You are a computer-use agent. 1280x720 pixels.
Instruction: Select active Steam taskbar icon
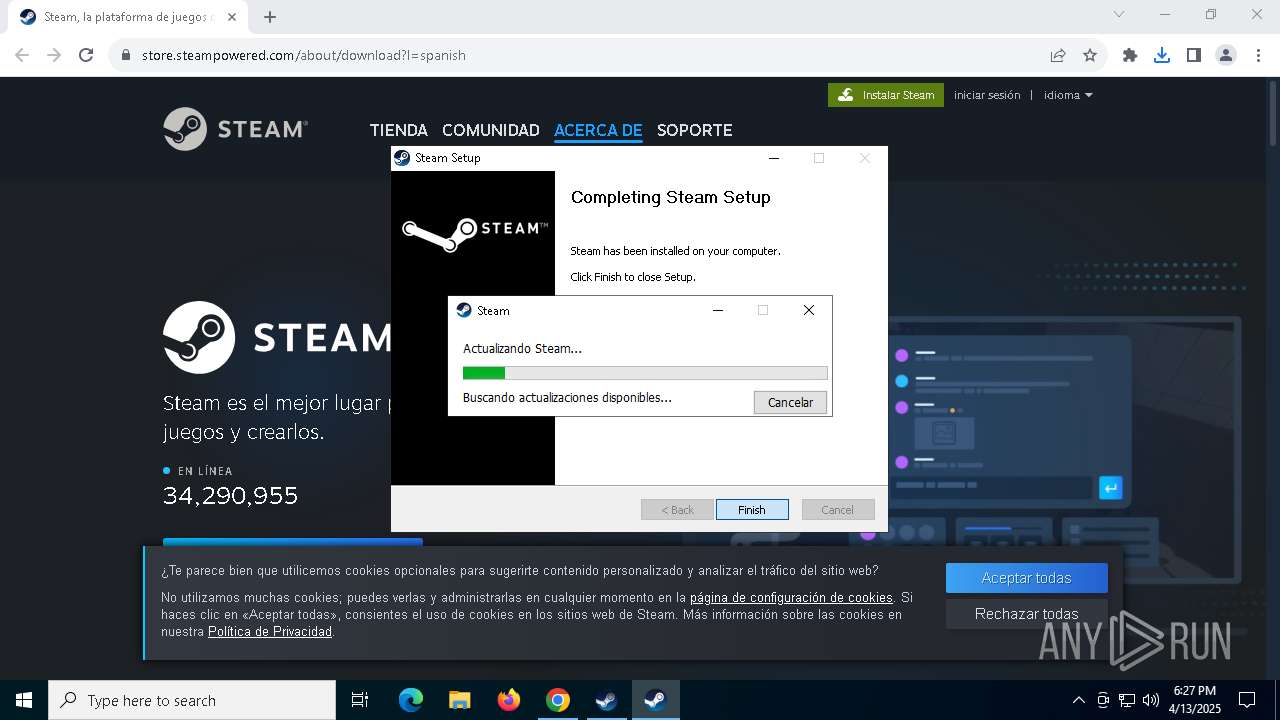(x=656, y=700)
